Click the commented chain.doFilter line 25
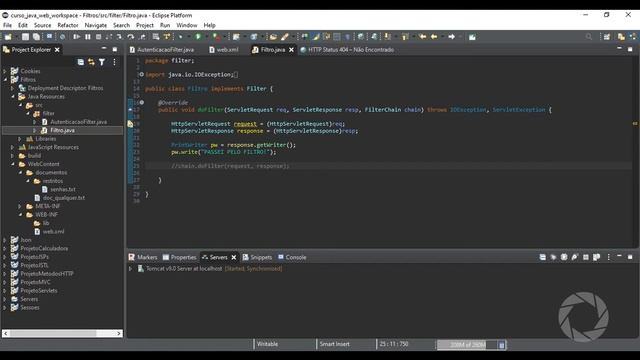Viewport: 640px width, 360px height. tap(230, 166)
